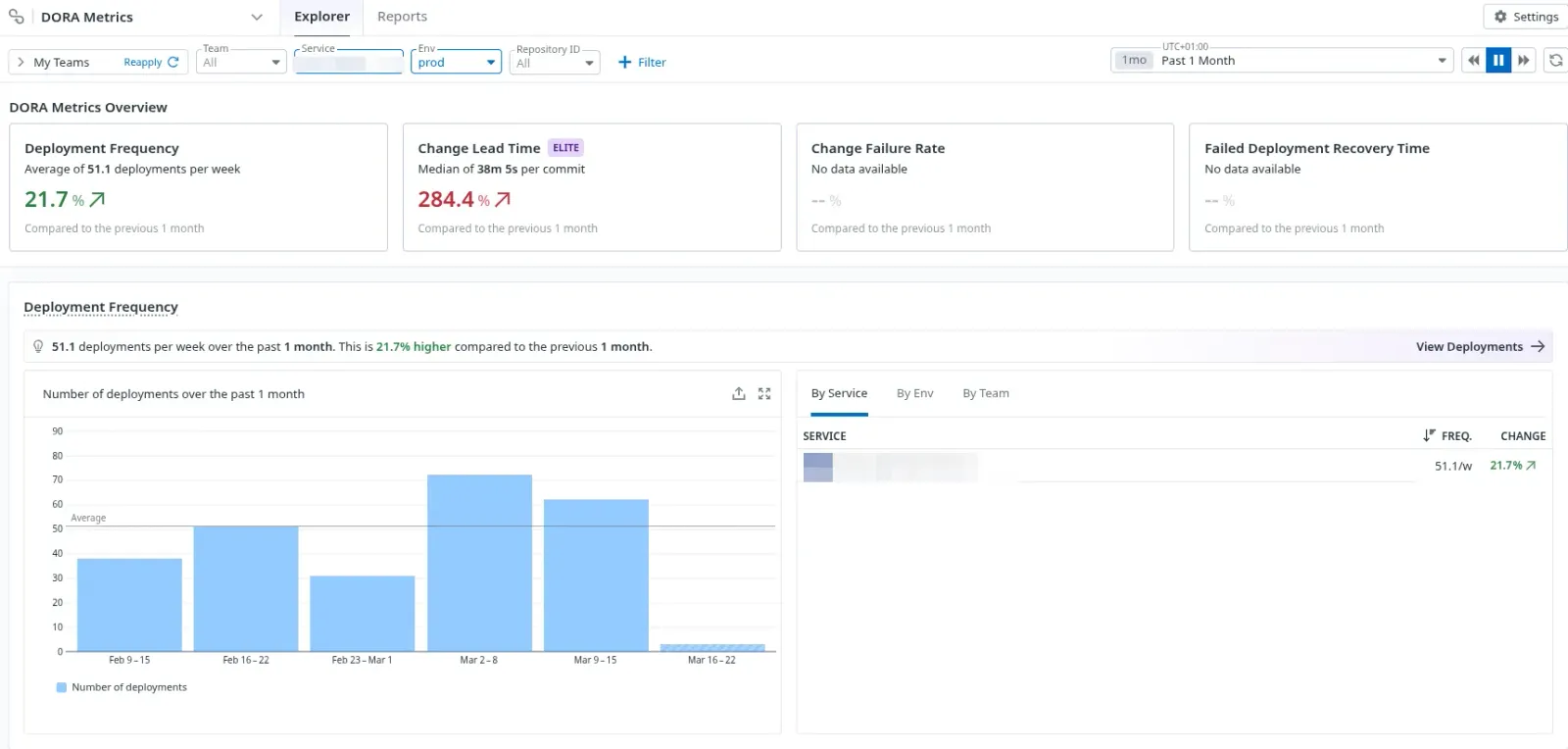
Task: Click the Feb 23–Mar 1 chart bar
Action: point(363,613)
